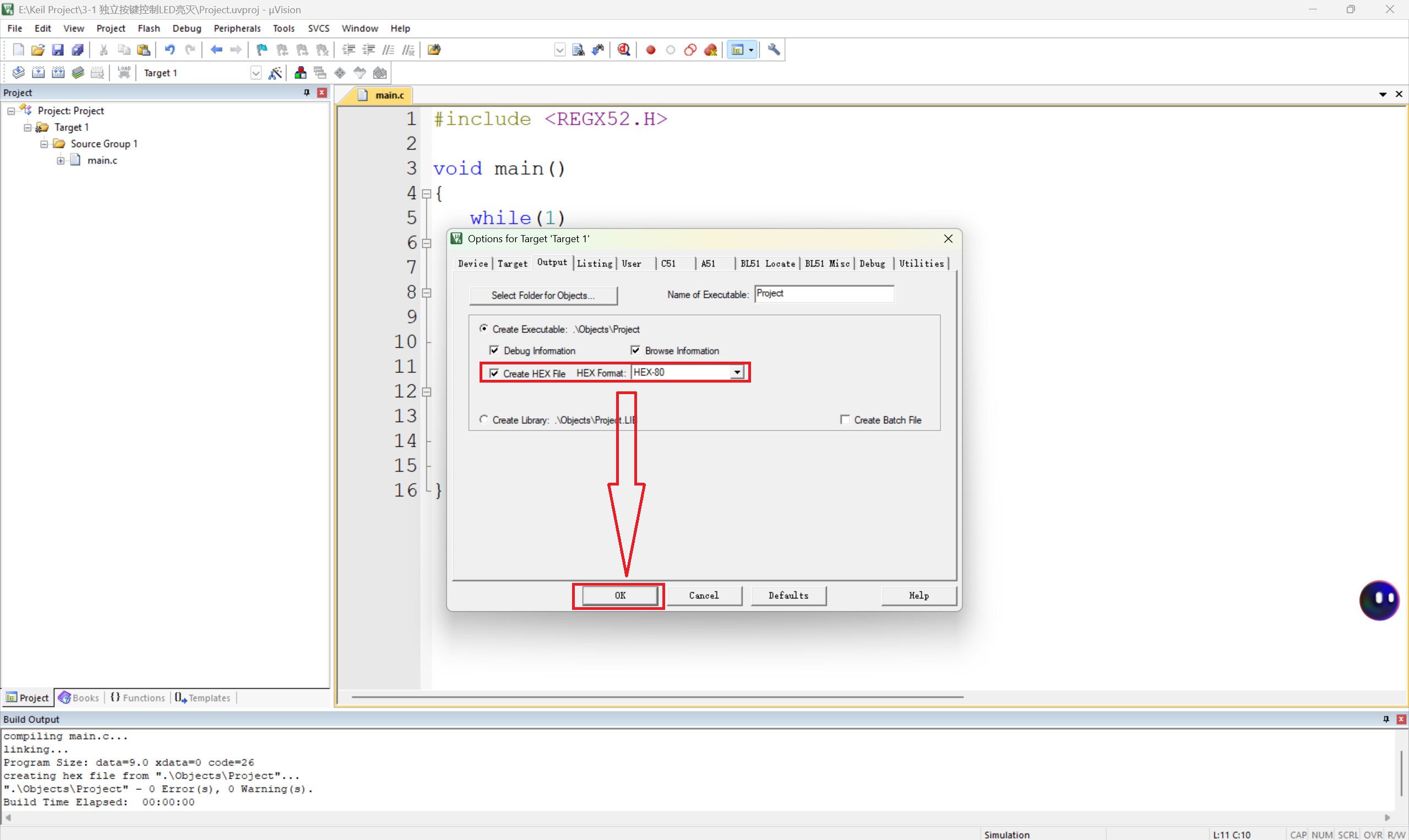Viewport: 1409px width, 840px height.
Task: Expand the main.c tree node
Action: [x=61, y=161]
